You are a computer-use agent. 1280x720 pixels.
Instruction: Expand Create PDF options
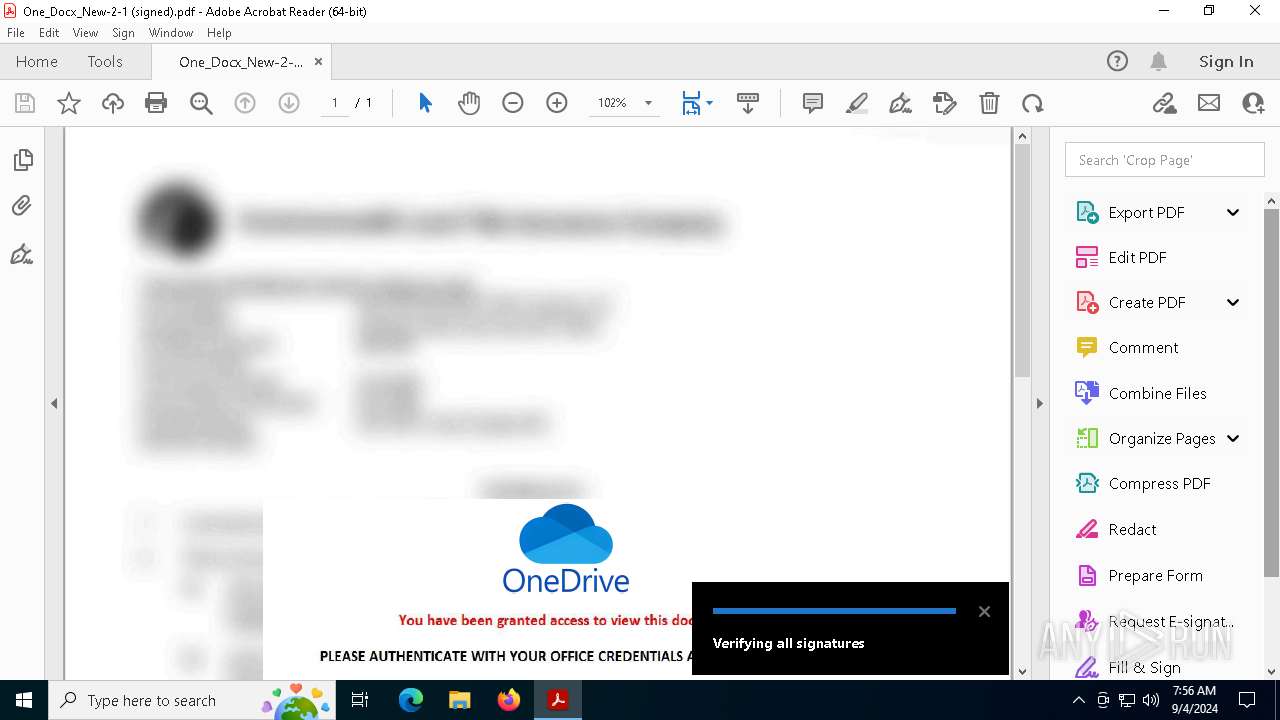pos(1233,302)
